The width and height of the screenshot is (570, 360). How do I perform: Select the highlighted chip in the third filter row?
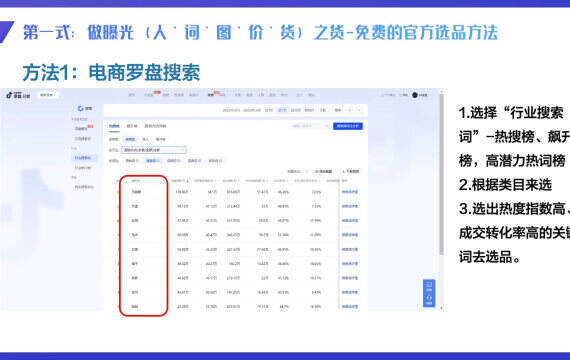pos(153,160)
